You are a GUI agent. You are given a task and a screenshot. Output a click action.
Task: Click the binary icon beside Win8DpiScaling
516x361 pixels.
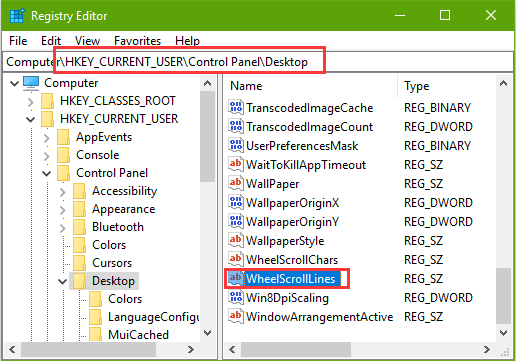[236, 297]
